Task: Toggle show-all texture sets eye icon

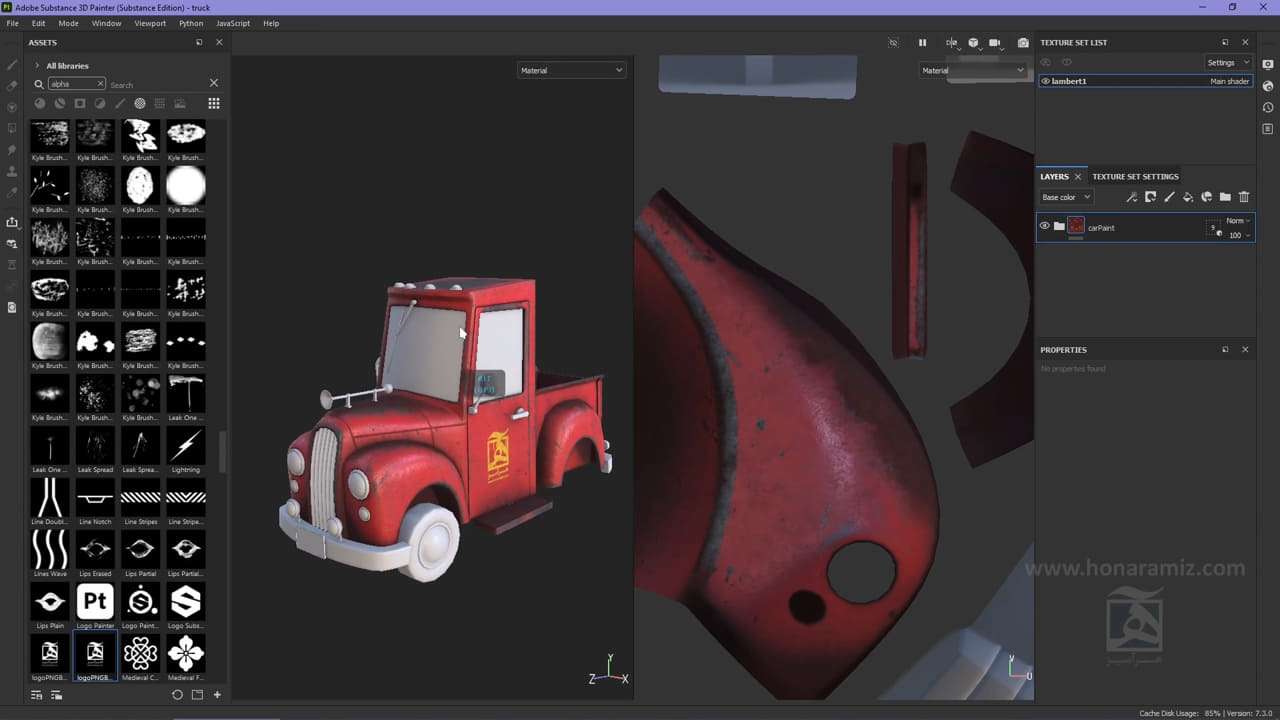Action: [1067, 62]
